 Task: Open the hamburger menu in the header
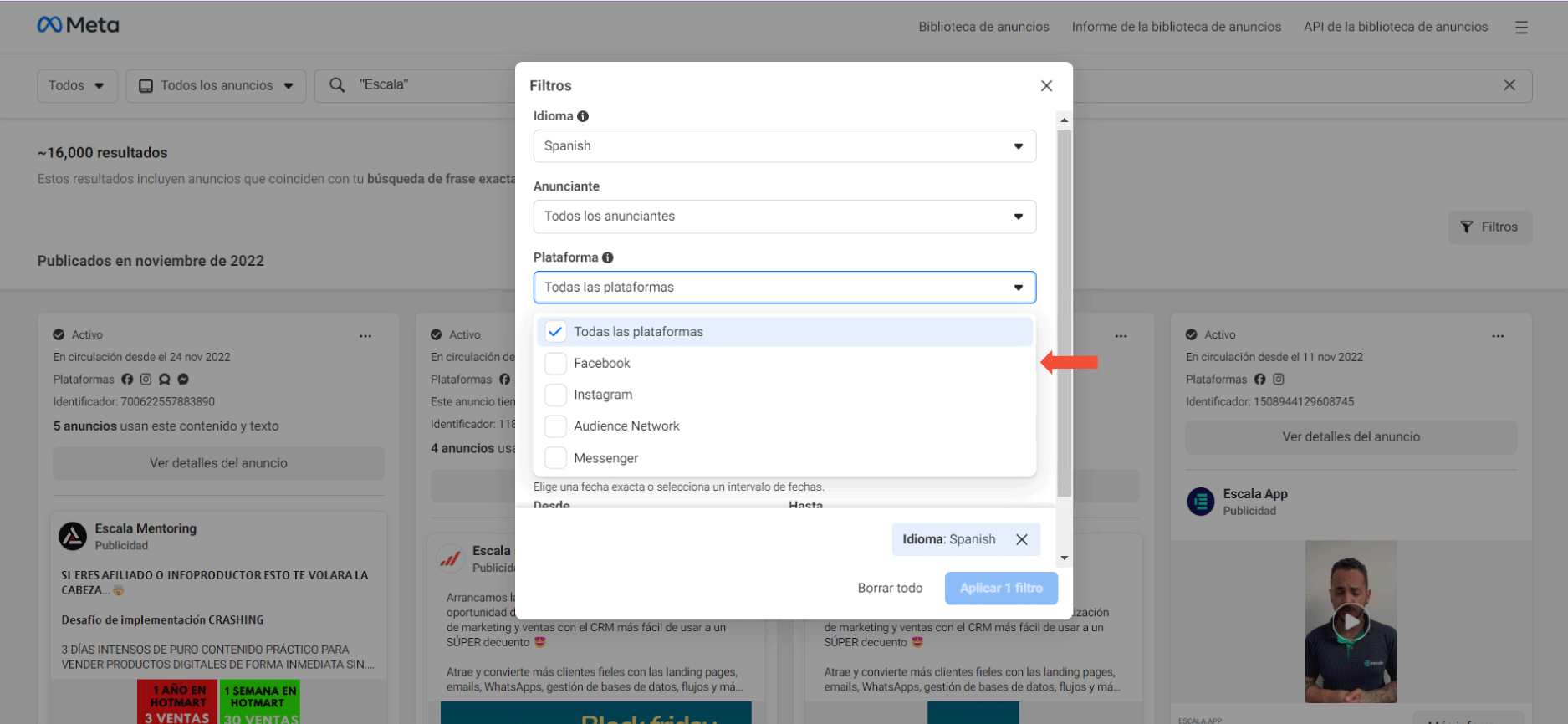[x=1521, y=27]
